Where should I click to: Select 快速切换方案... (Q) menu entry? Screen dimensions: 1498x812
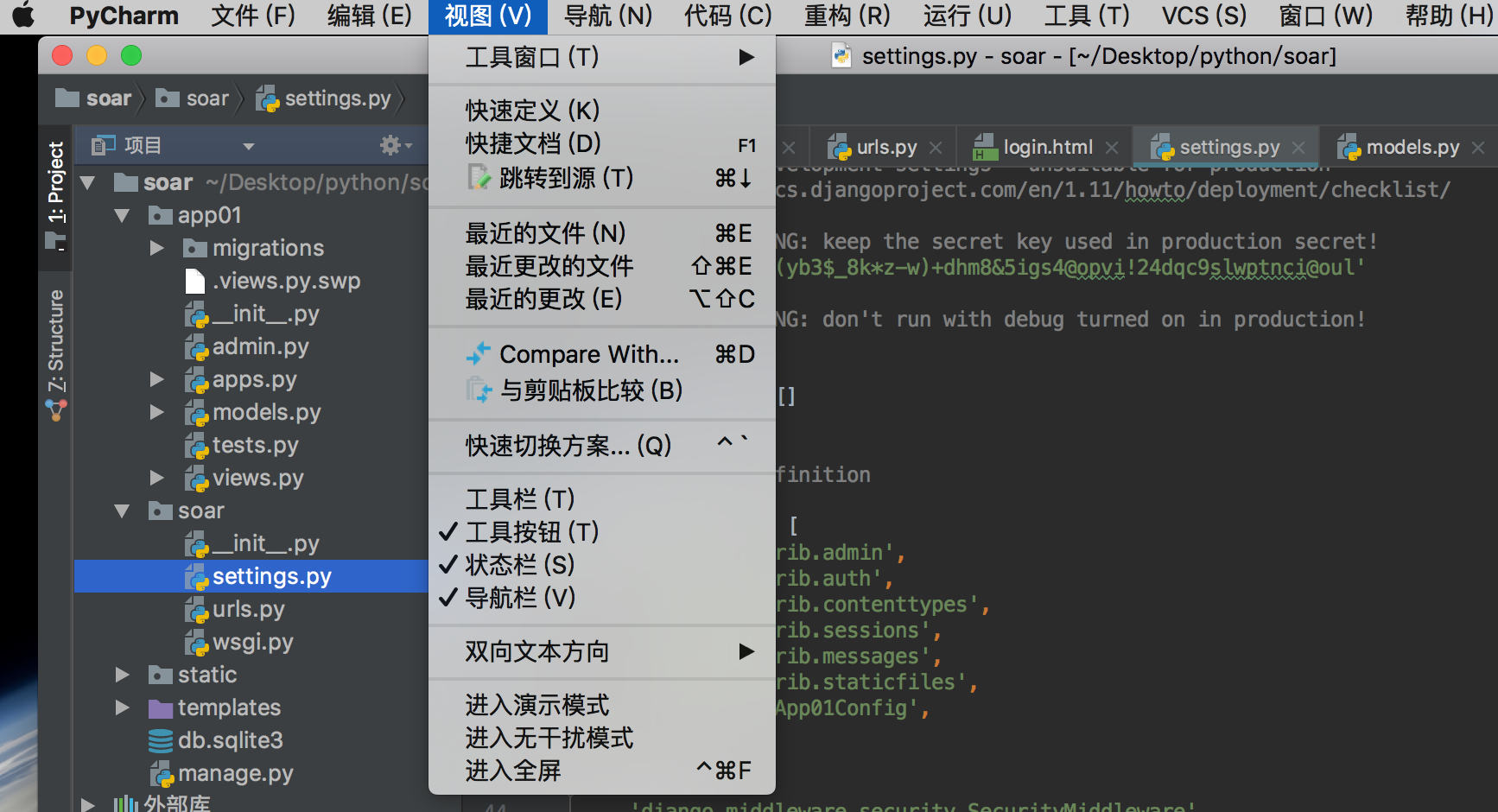(x=602, y=446)
